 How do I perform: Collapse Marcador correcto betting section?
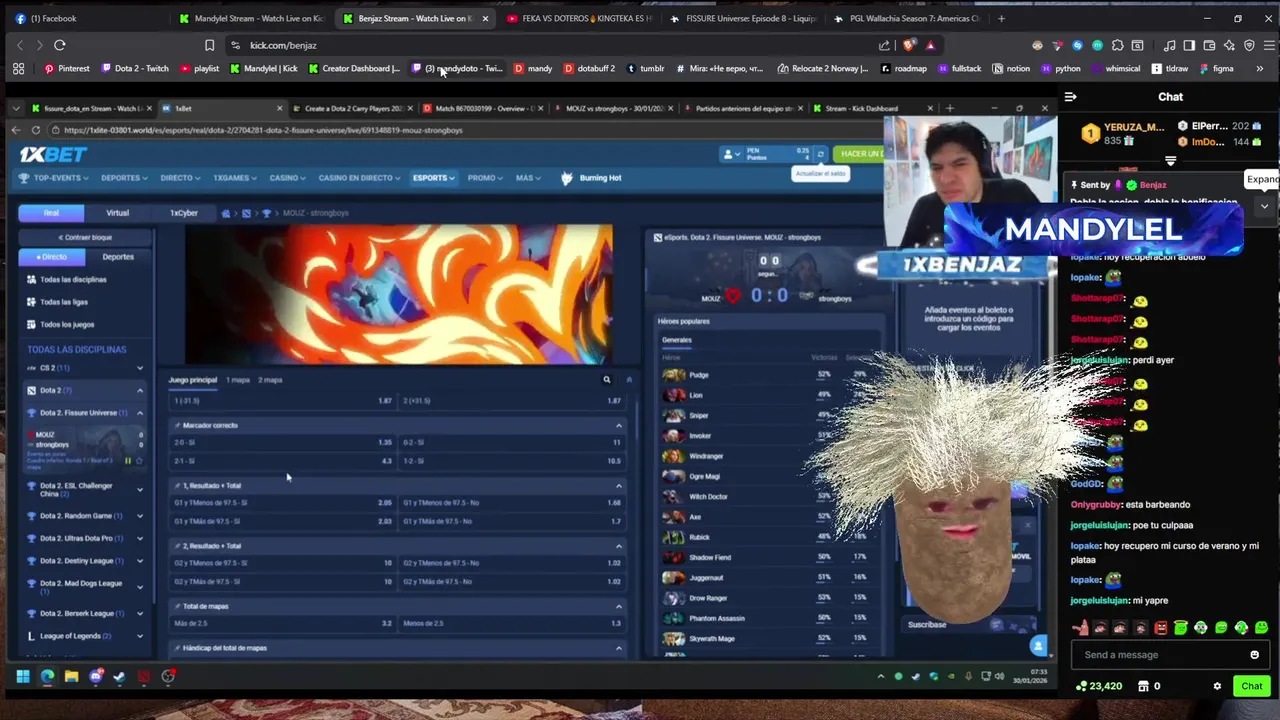618,426
